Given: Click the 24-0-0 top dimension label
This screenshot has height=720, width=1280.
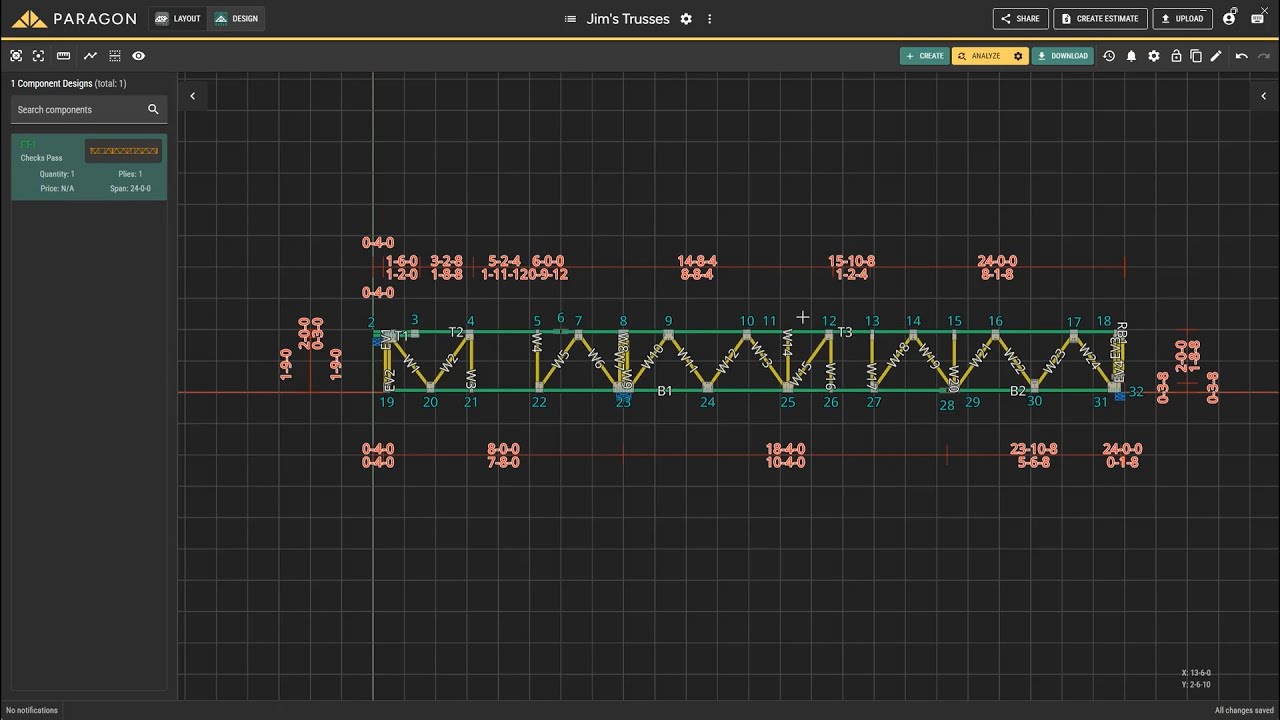Looking at the screenshot, I should (997, 261).
